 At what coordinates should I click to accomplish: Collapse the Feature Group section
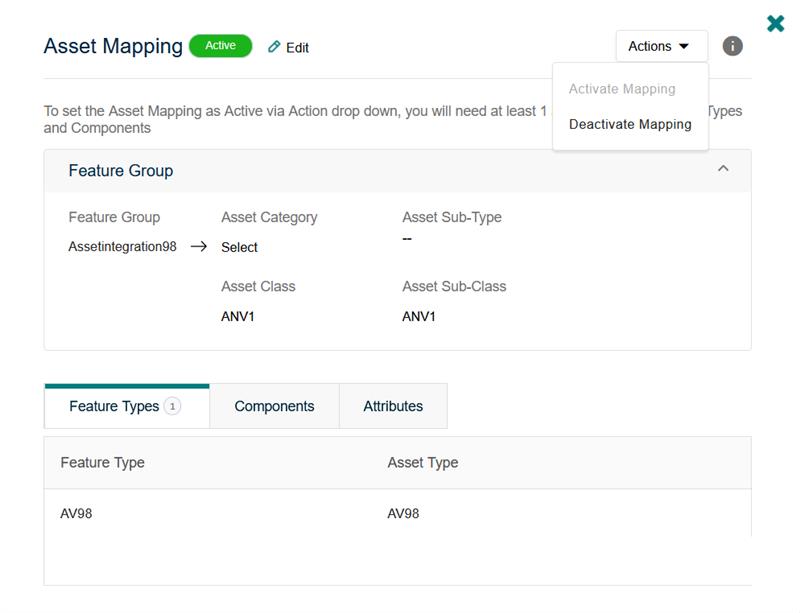(723, 170)
